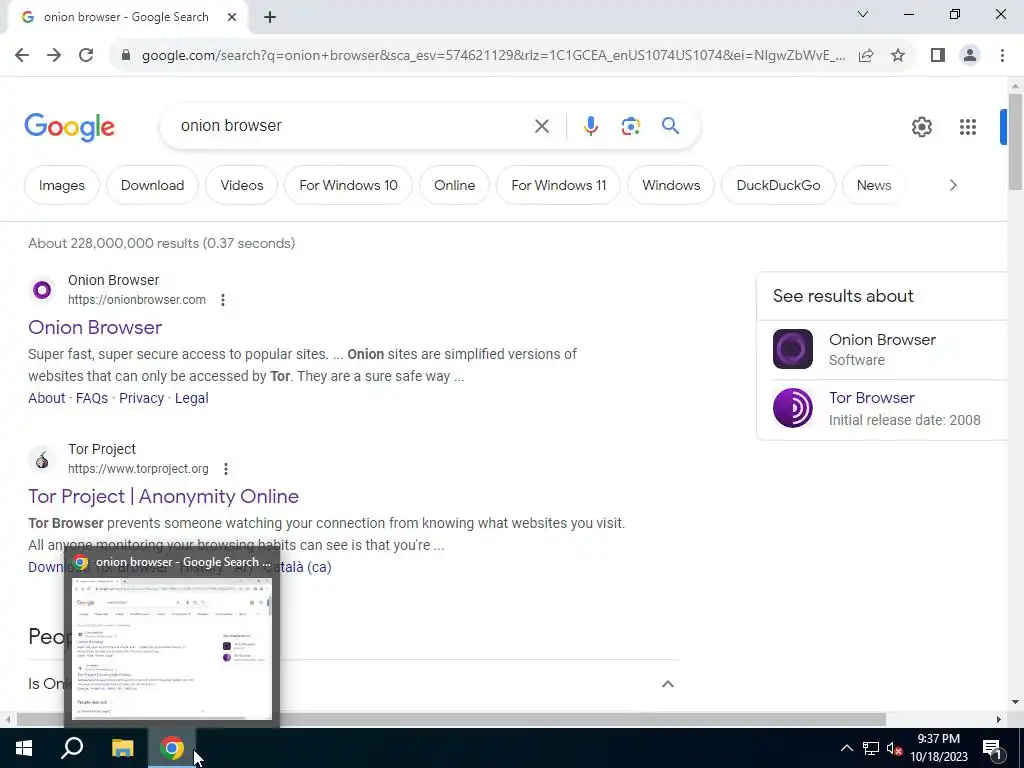Apply the For Windows 10 filter
This screenshot has height=768, width=1024.
(348, 185)
